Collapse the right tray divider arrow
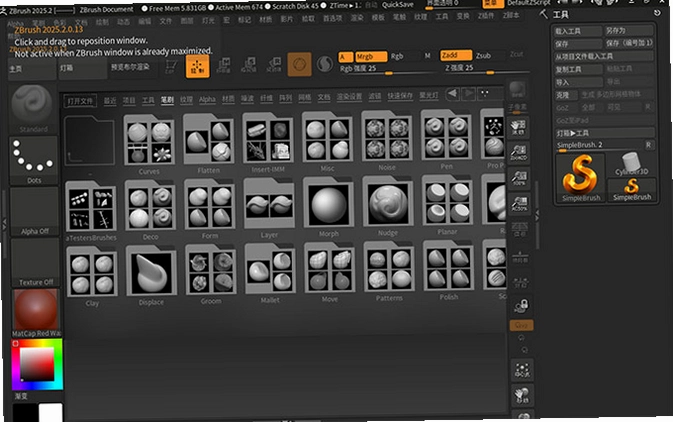673x422 pixels. click(537, 213)
